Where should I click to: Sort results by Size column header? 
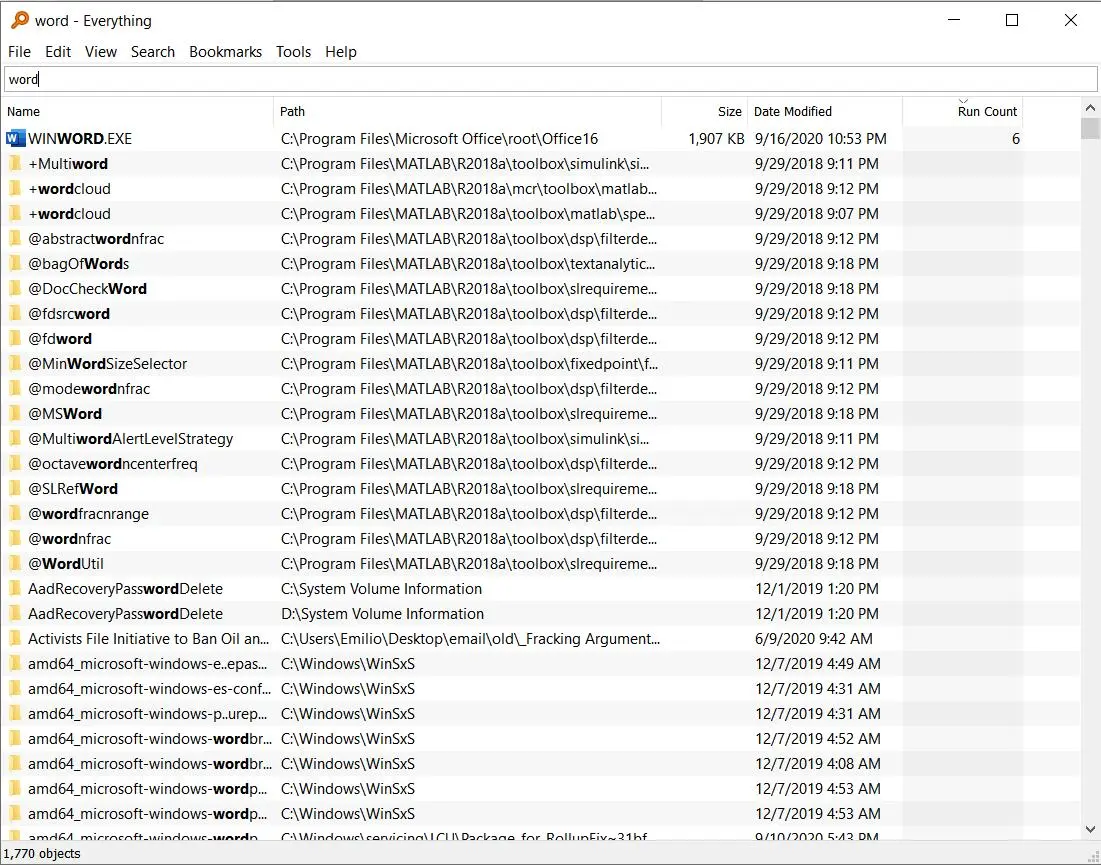coord(705,112)
